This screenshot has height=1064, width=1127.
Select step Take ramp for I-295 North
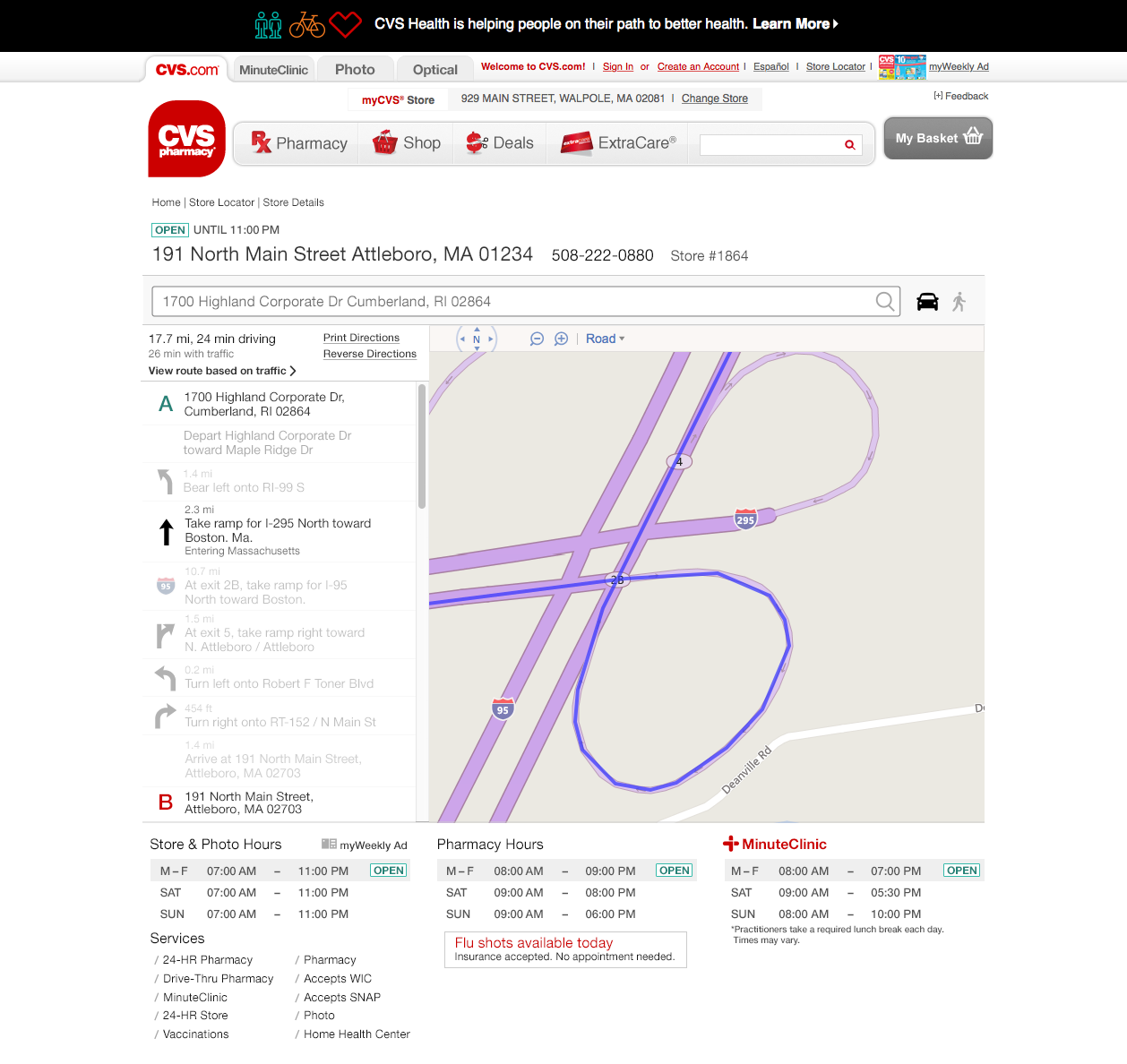coord(280,531)
